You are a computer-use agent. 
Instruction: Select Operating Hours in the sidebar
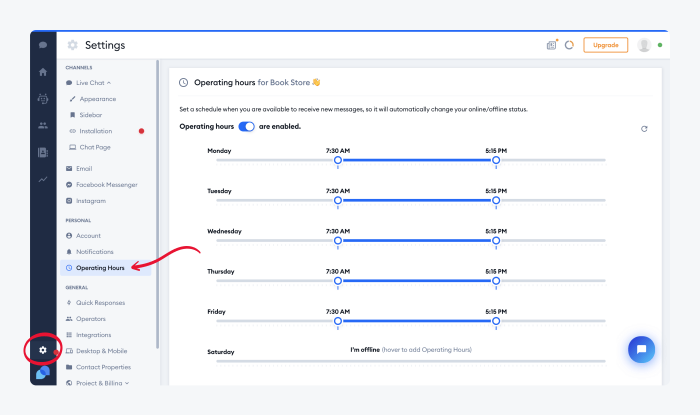coord(105,268)
